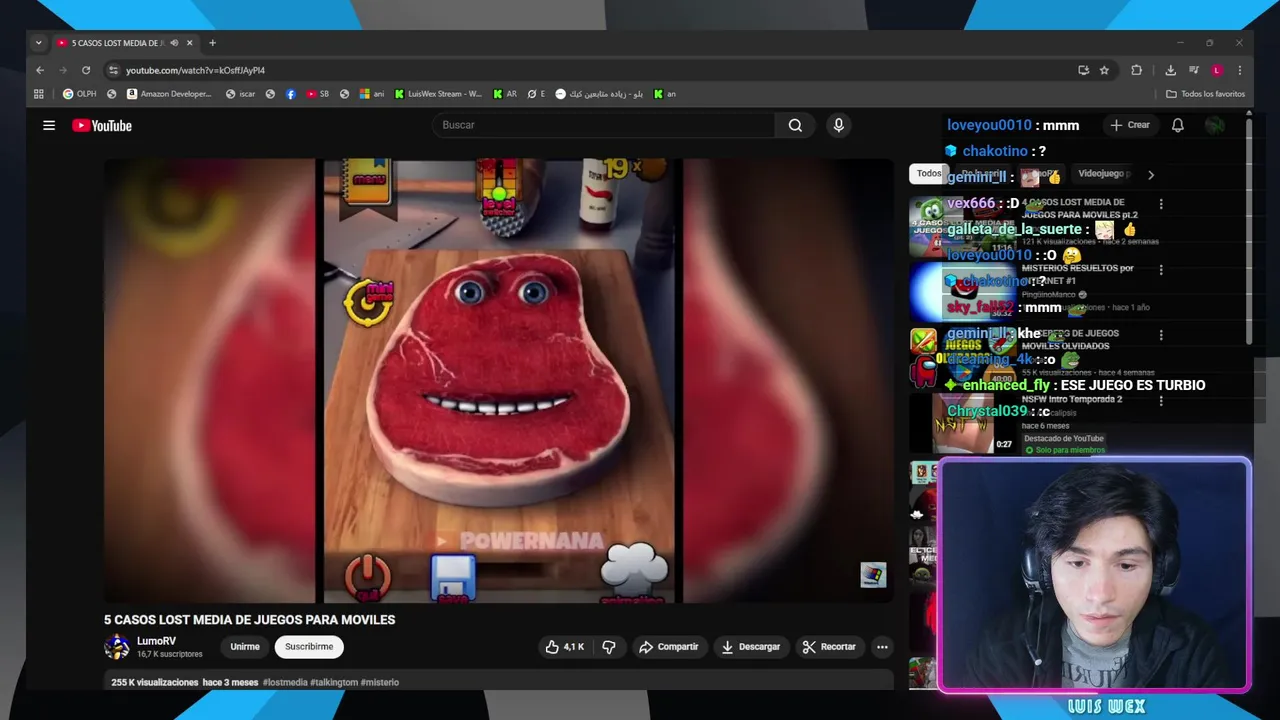Open the apps grid icon in the bookmarks bar
Image resolution: width=1280 pixels, height=720 pixels.
[39, 94]
